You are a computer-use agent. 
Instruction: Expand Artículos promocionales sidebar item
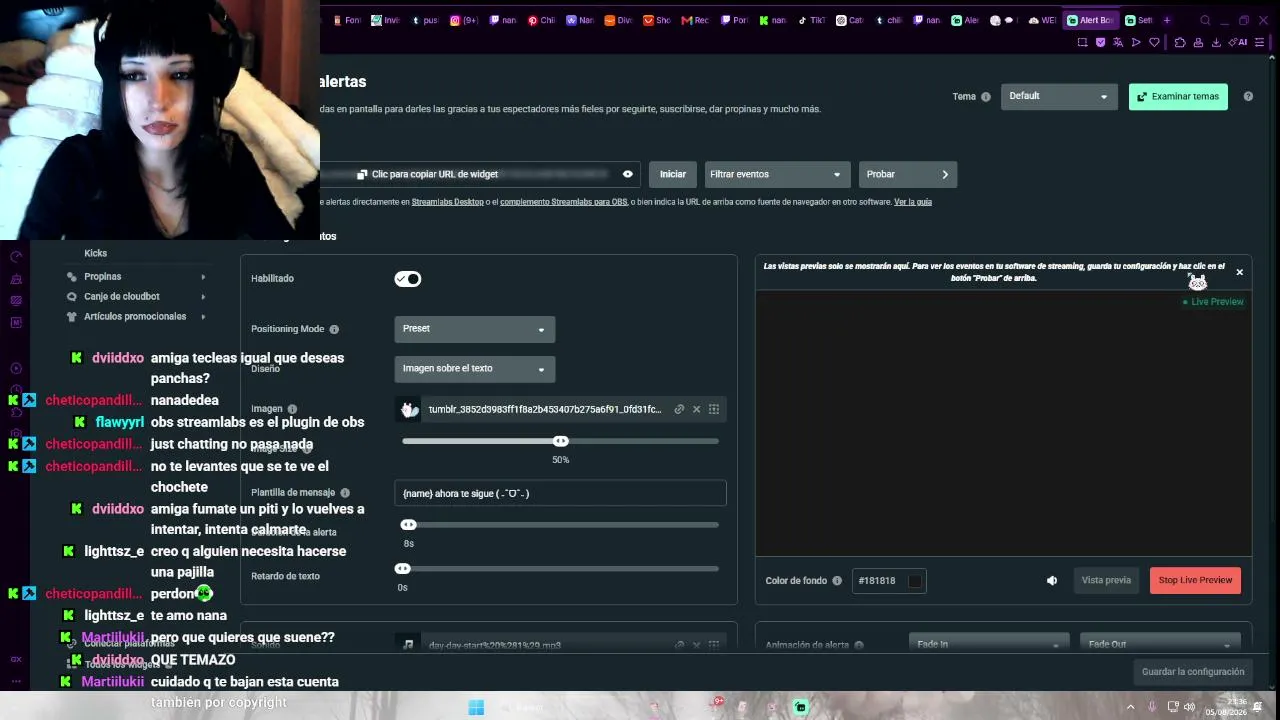[136, 317]
